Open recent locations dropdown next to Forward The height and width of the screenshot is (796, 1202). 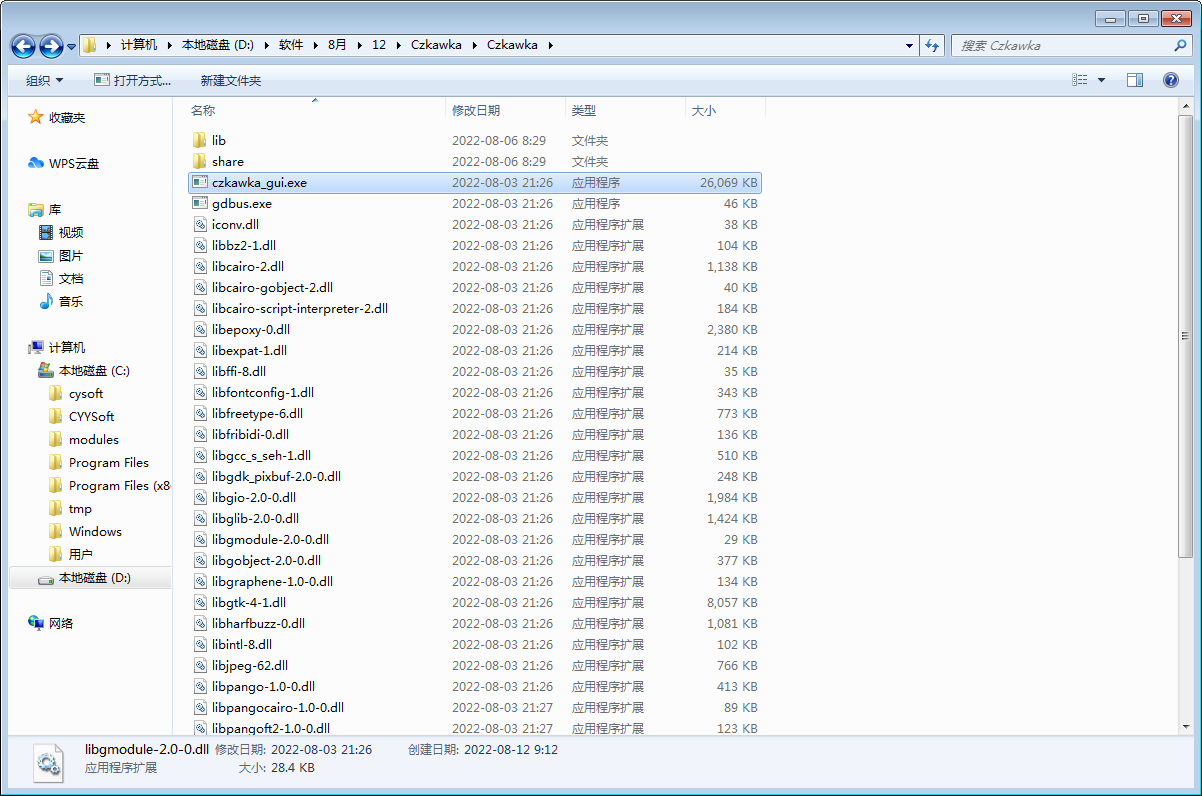click(72, 46)
